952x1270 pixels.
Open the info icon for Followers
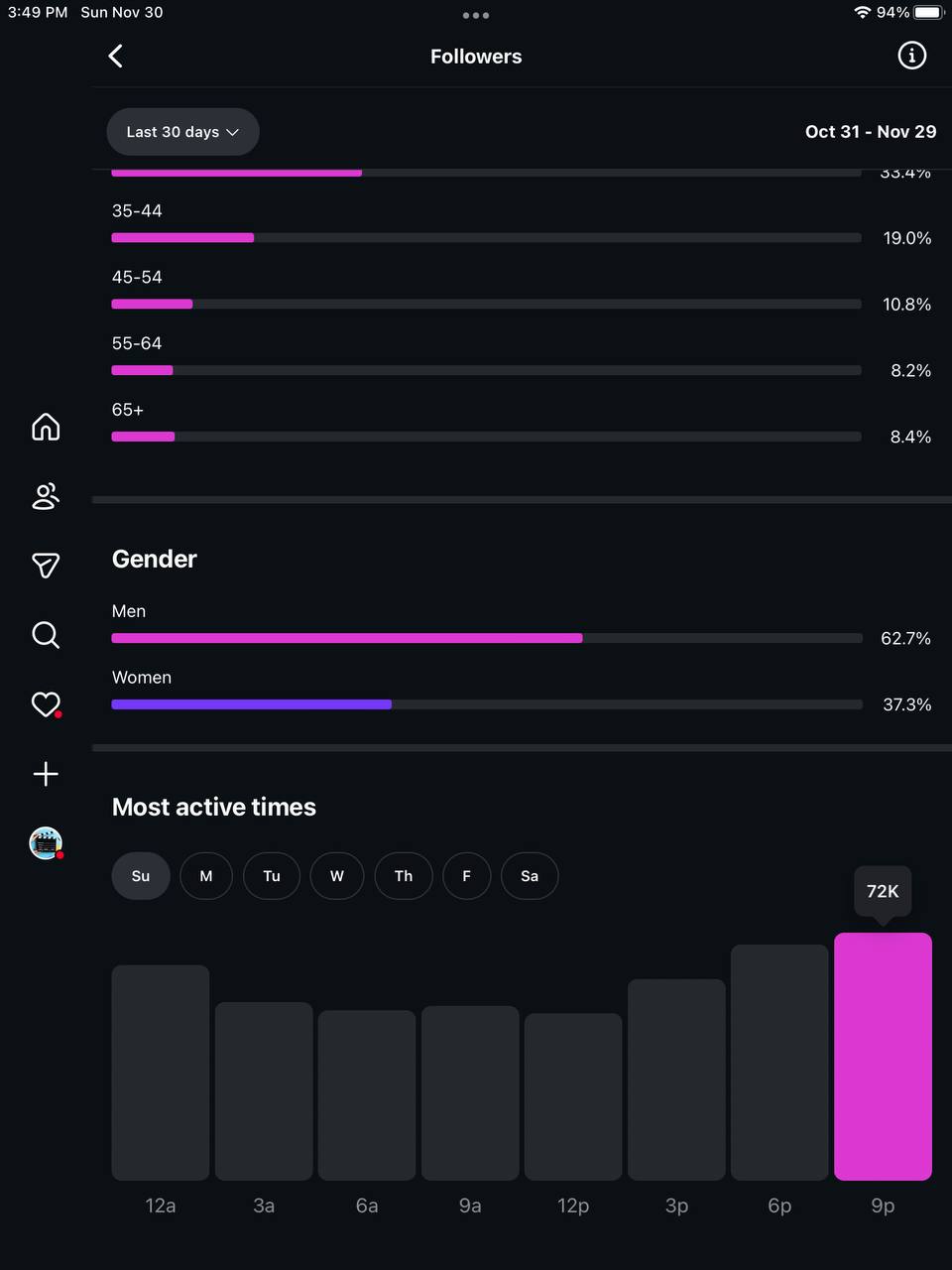(x=911, y=56)
